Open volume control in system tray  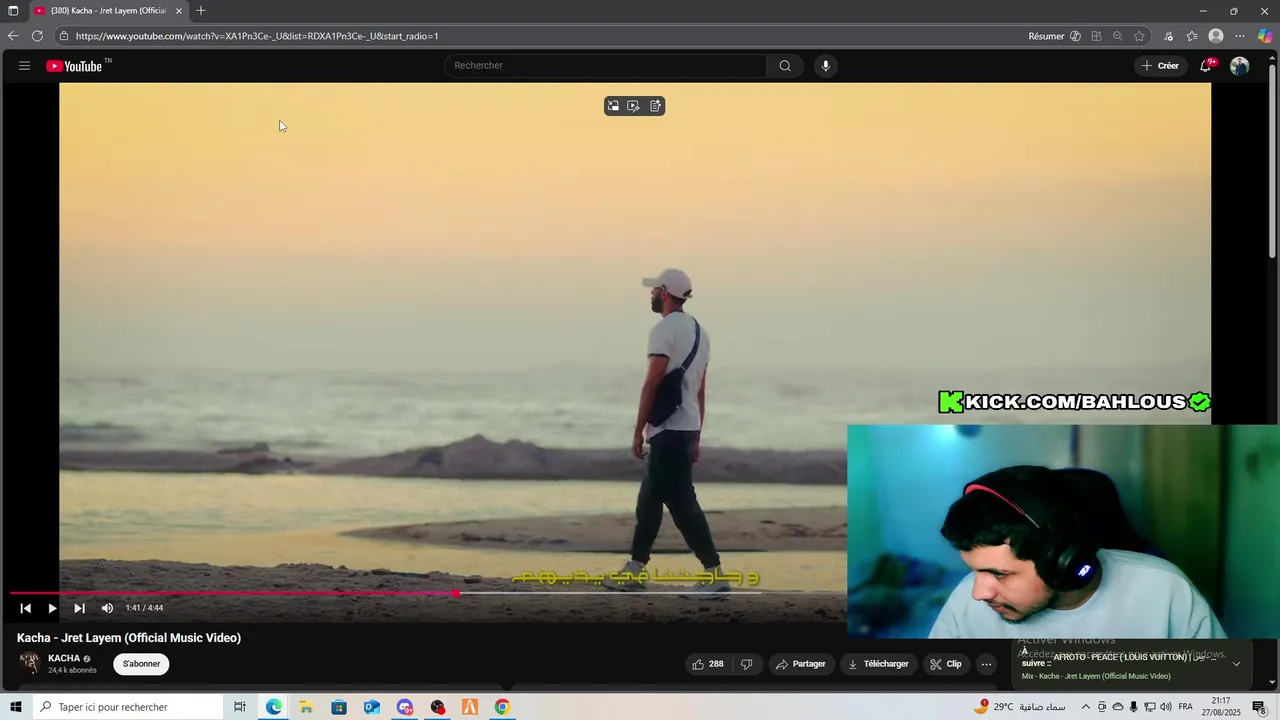[x=1166, y=707]
